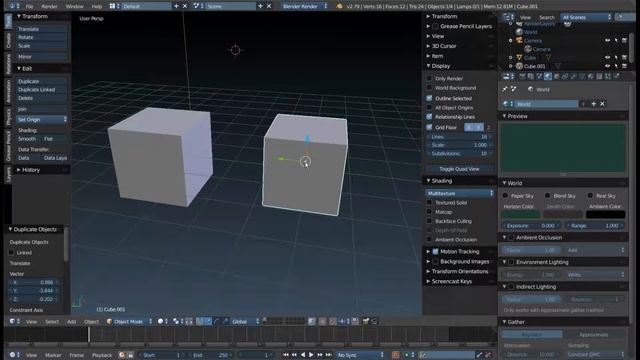Click the pin icon in the properties context
This screenshot has height=360, width=640.
(504, 89)
